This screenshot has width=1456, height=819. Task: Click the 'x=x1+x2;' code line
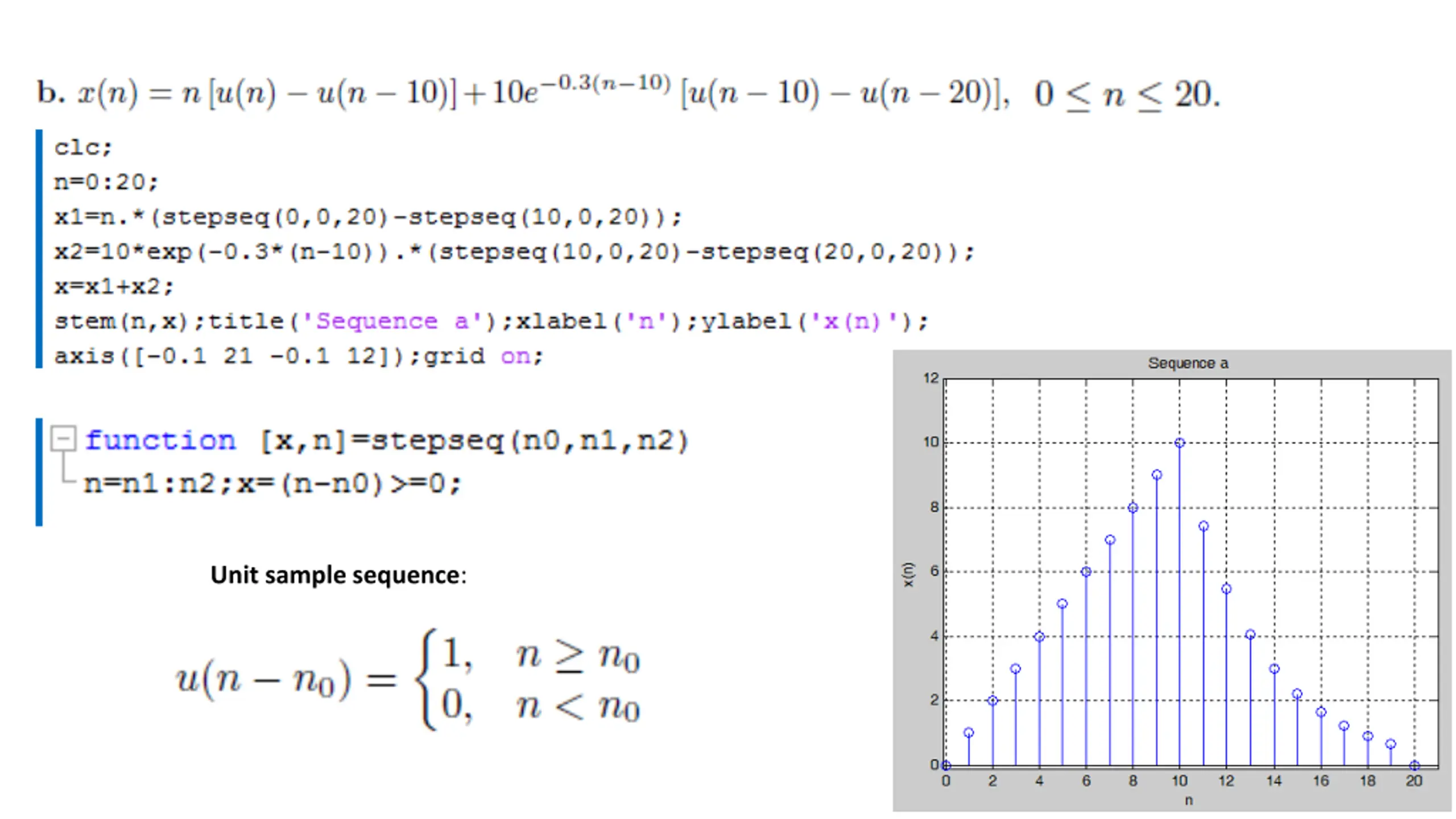[x=113, y=287]
